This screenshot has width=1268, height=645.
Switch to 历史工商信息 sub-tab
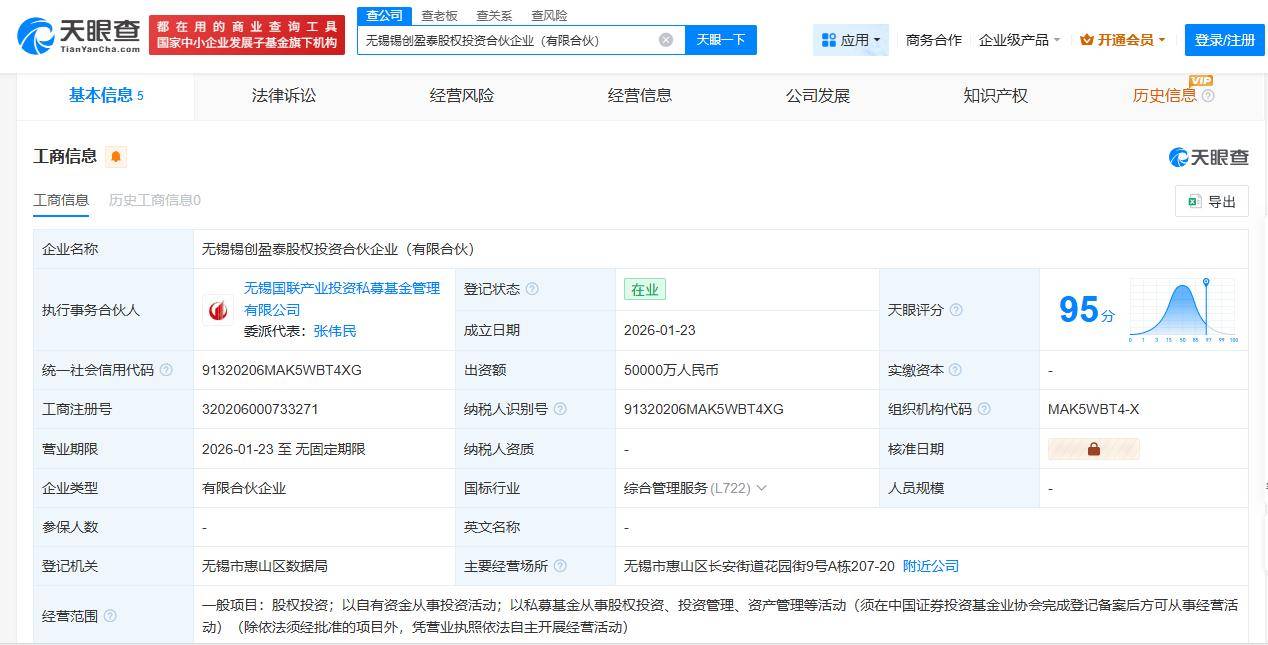click(x=155, y=200)
